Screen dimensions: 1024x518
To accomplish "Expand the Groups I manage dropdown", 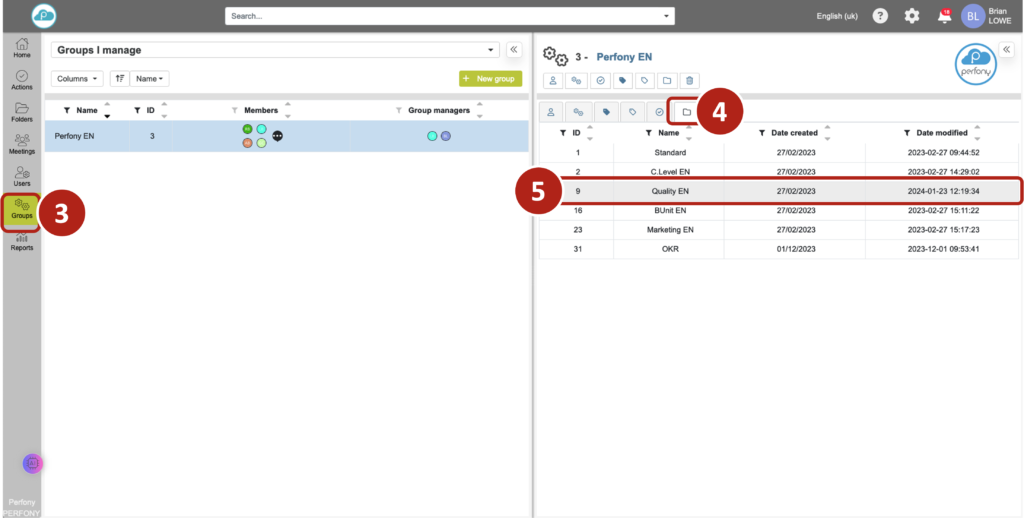I will point(491,50).
